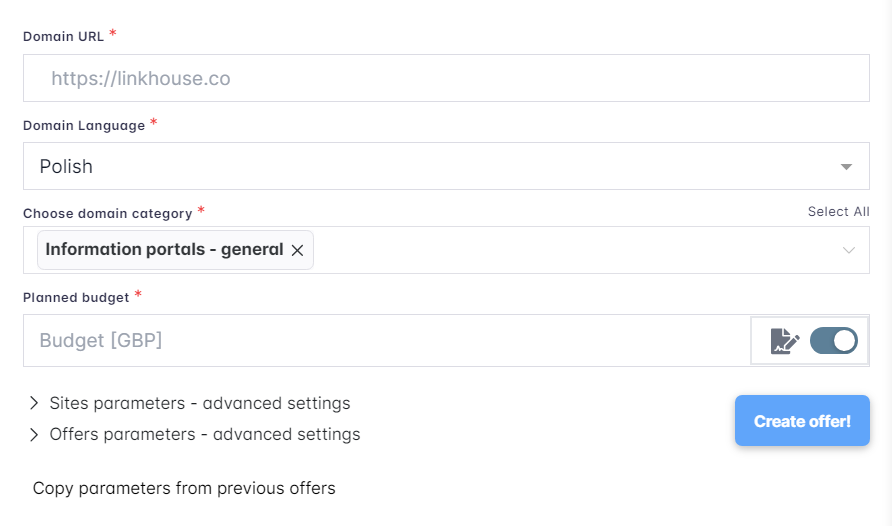892x526 pixels.
Task: Select the Polish language value
Action: tap(66, 167)
